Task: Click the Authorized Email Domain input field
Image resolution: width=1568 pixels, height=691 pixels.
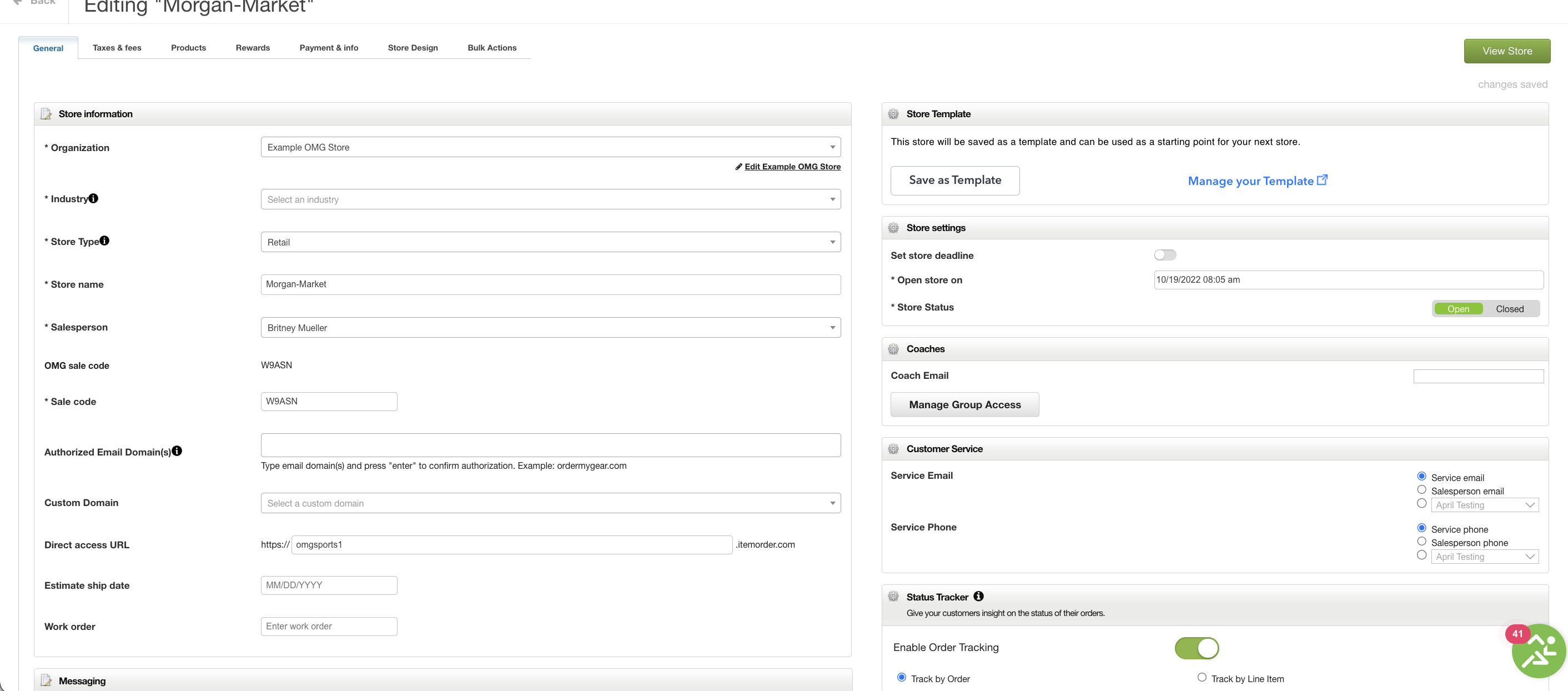Action: point(551,445)
